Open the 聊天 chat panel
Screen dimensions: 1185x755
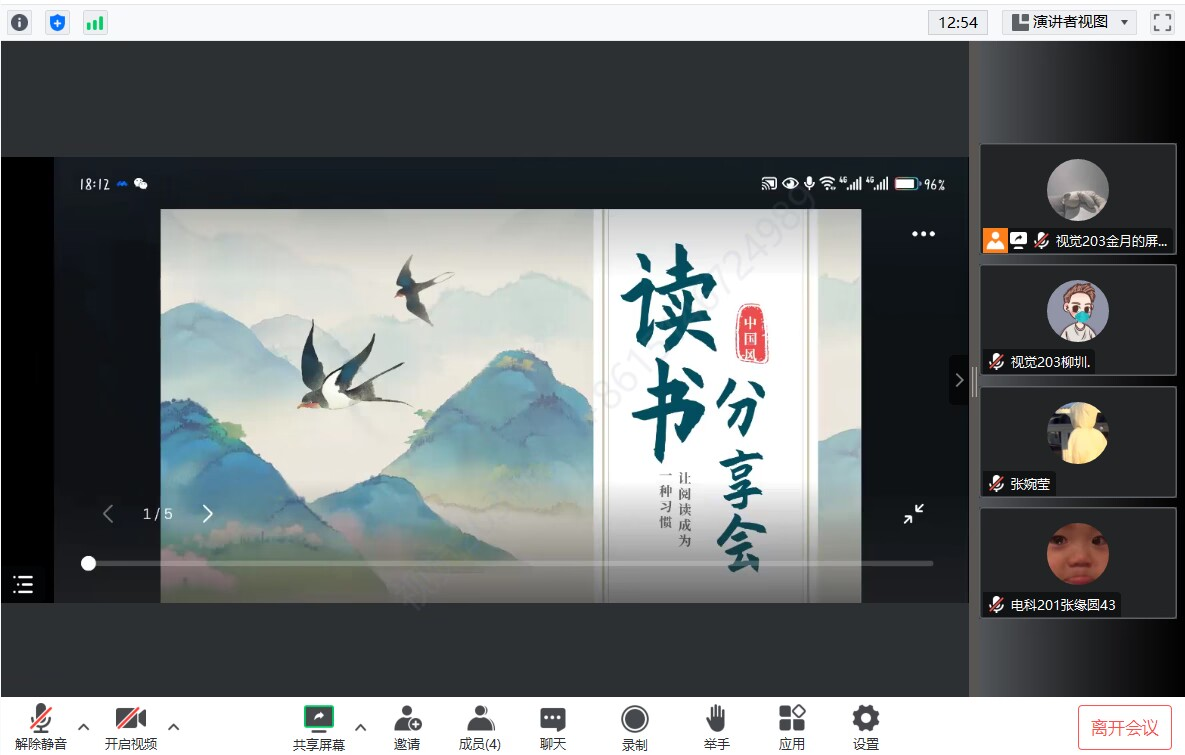pos(553,727)
